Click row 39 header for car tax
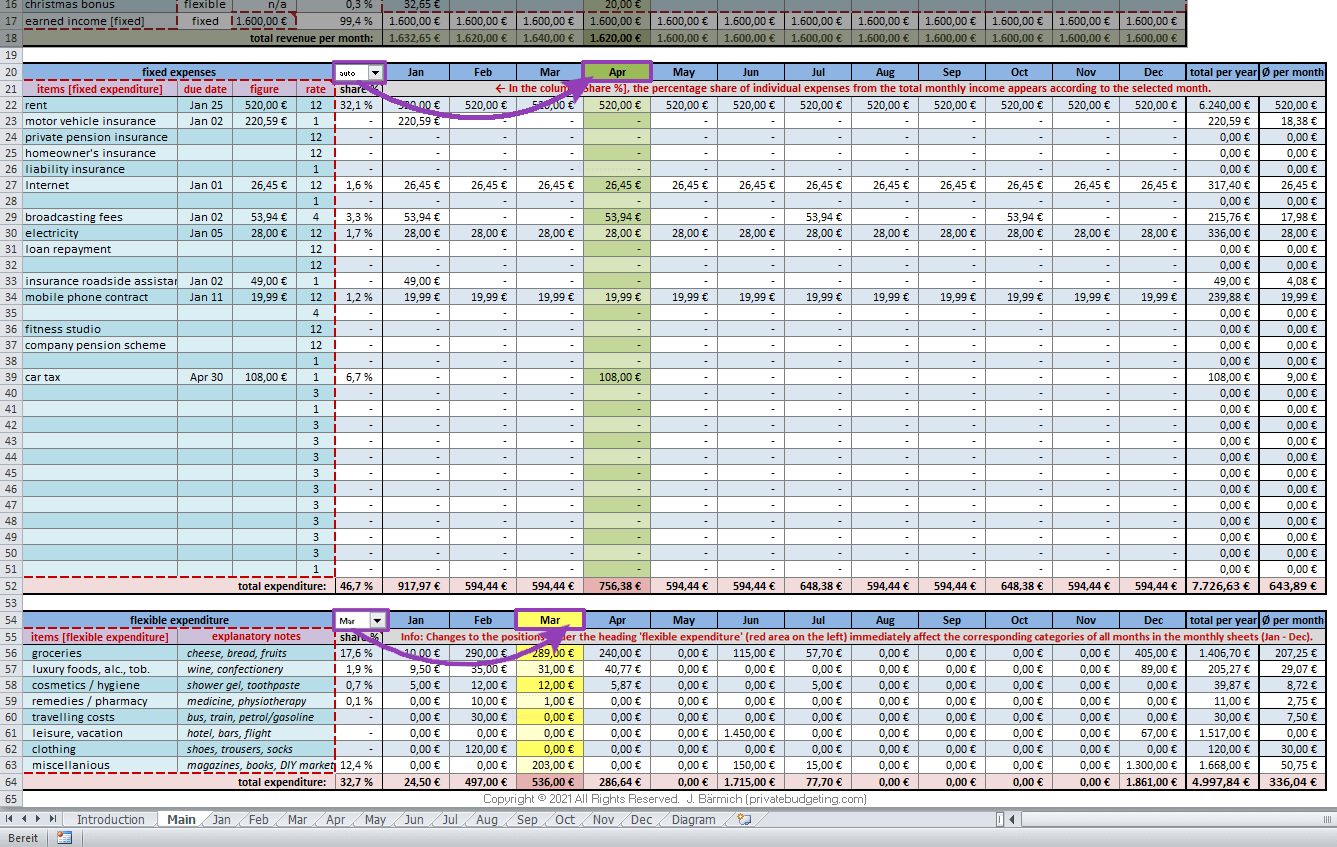Viewport: 1337px width, 847px height. [x=10, y=377]
